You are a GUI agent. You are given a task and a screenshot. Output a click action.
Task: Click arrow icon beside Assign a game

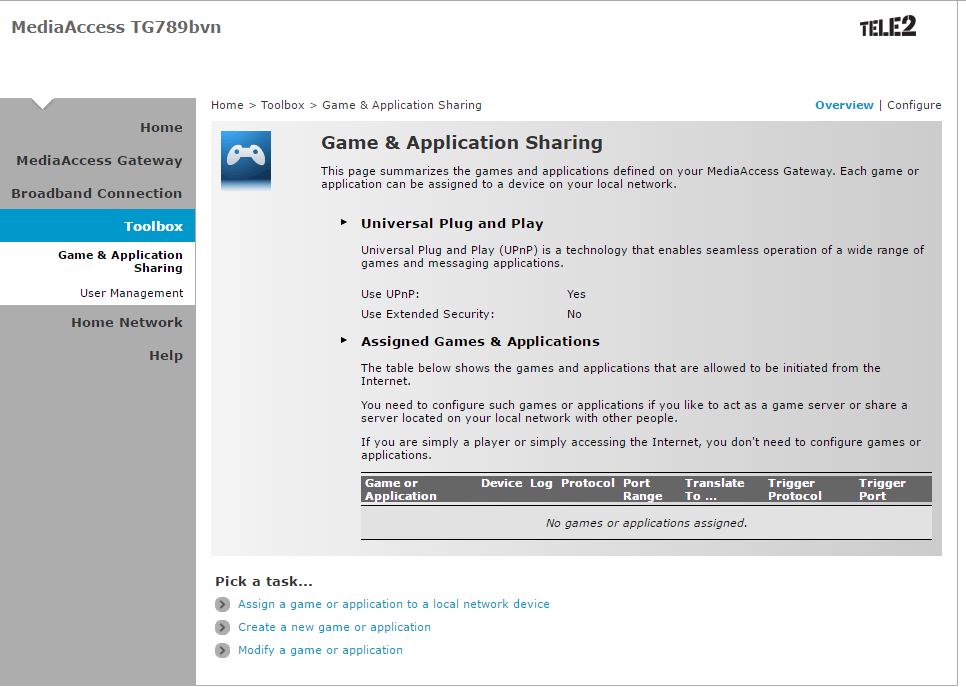[x=222, y=604]
